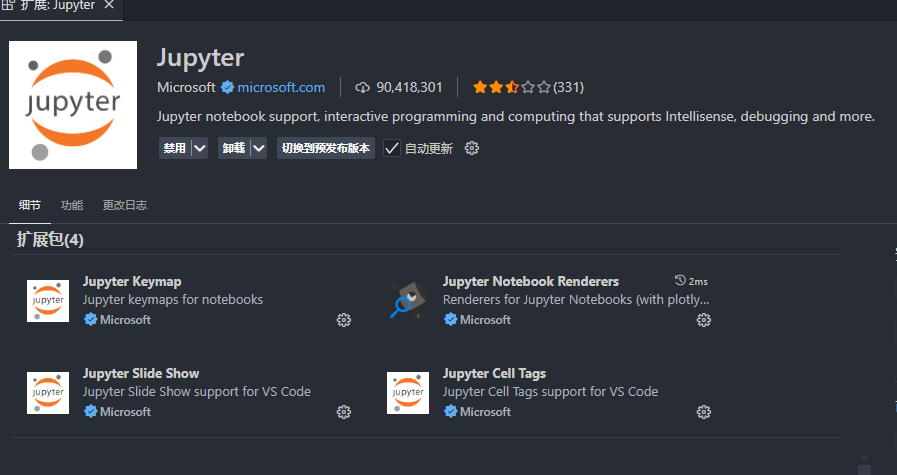Open the gear menu for Jupyter Keymap
The image size is (897, 475).
344,320
